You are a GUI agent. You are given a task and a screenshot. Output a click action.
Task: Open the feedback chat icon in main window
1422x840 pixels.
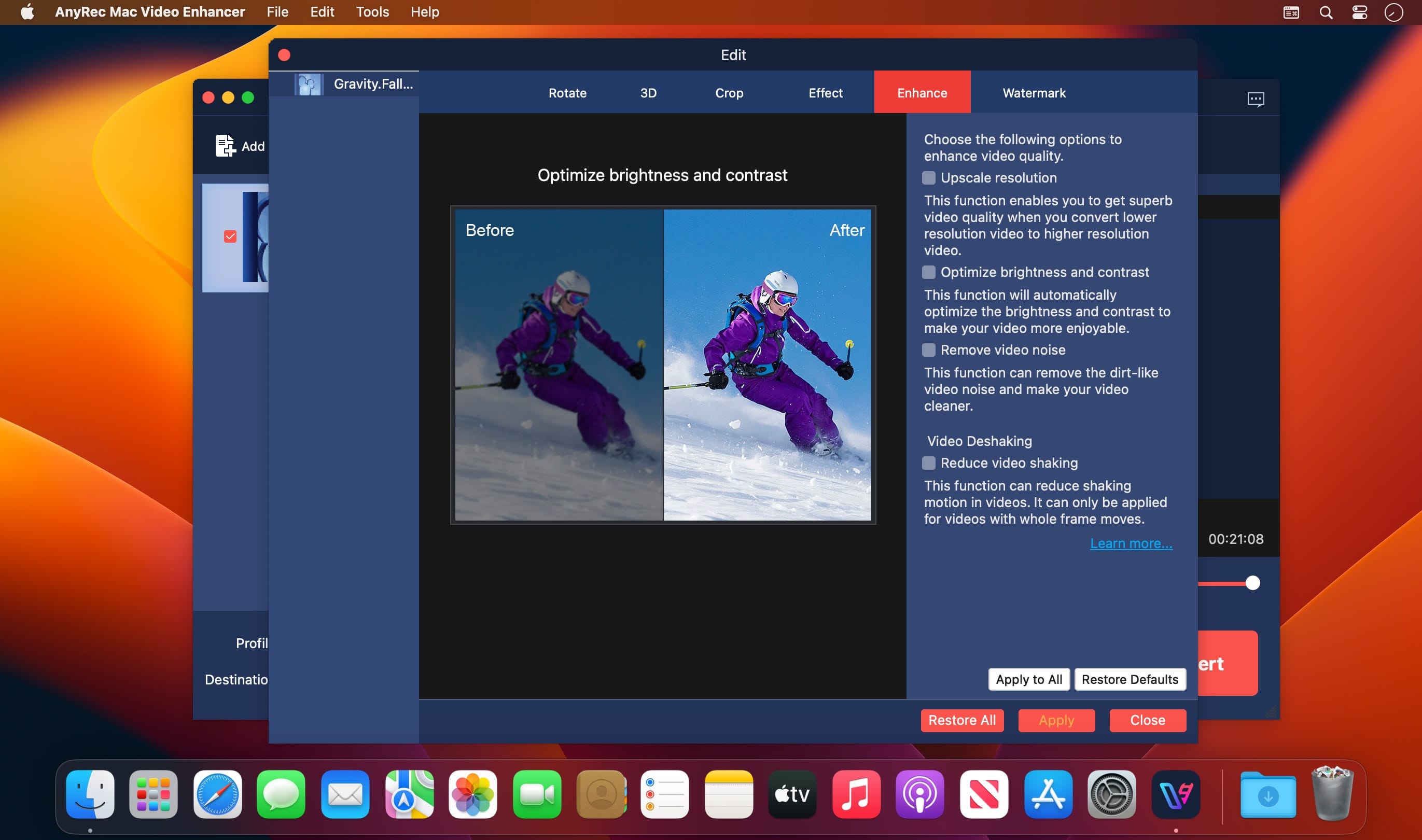click(x=1256, y=100)
